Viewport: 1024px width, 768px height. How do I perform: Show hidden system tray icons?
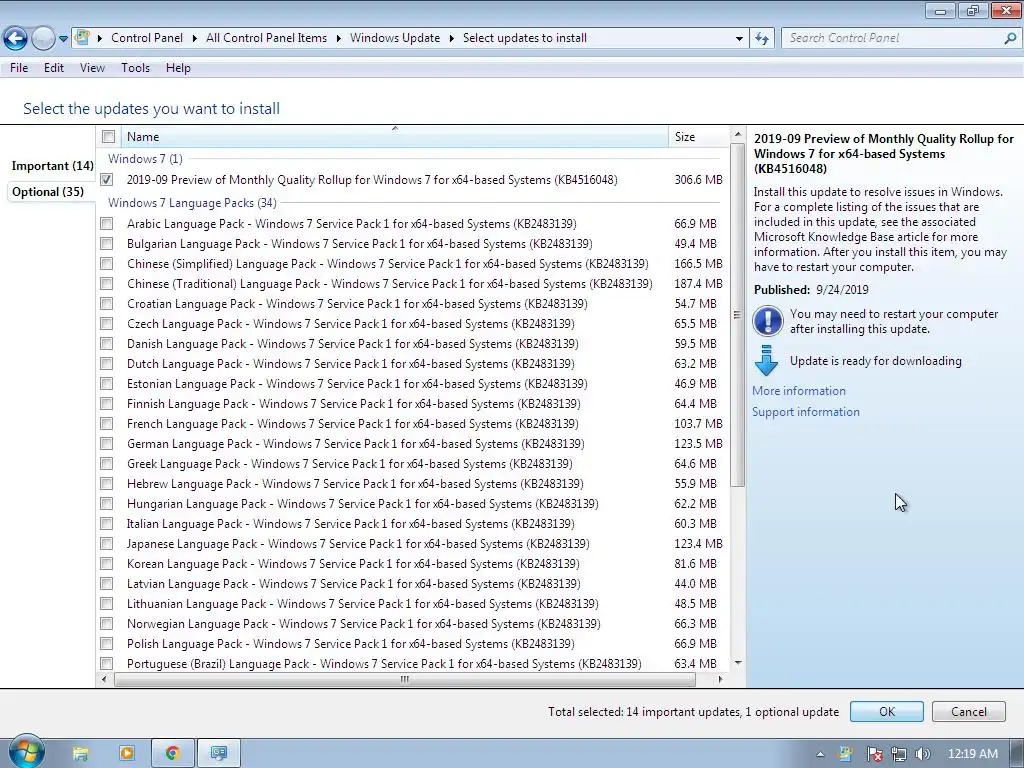coord(820,754)
